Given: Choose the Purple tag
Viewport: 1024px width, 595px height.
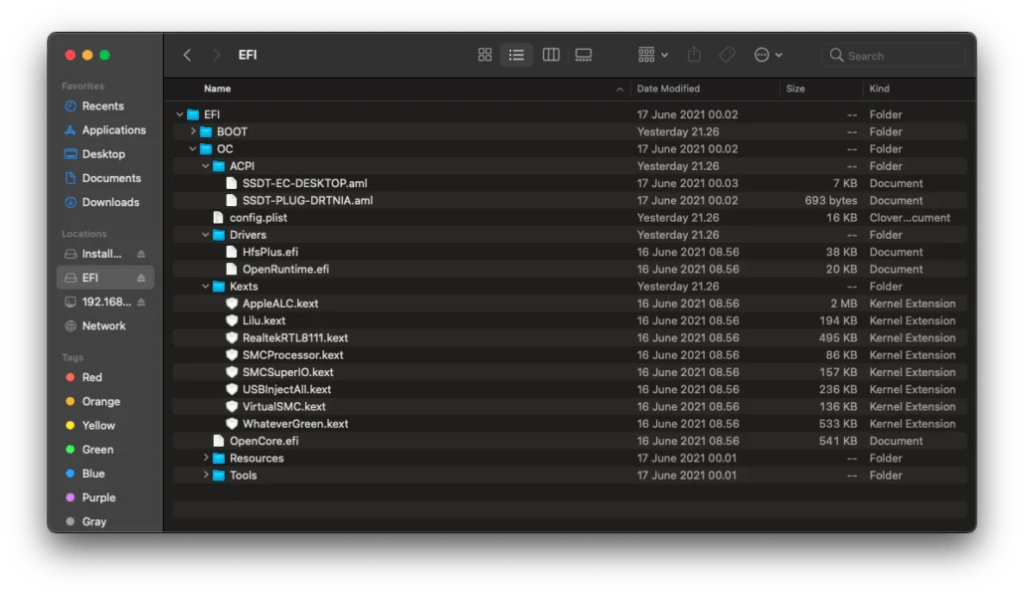Looking at the screenshot, I should click(90, 498).
